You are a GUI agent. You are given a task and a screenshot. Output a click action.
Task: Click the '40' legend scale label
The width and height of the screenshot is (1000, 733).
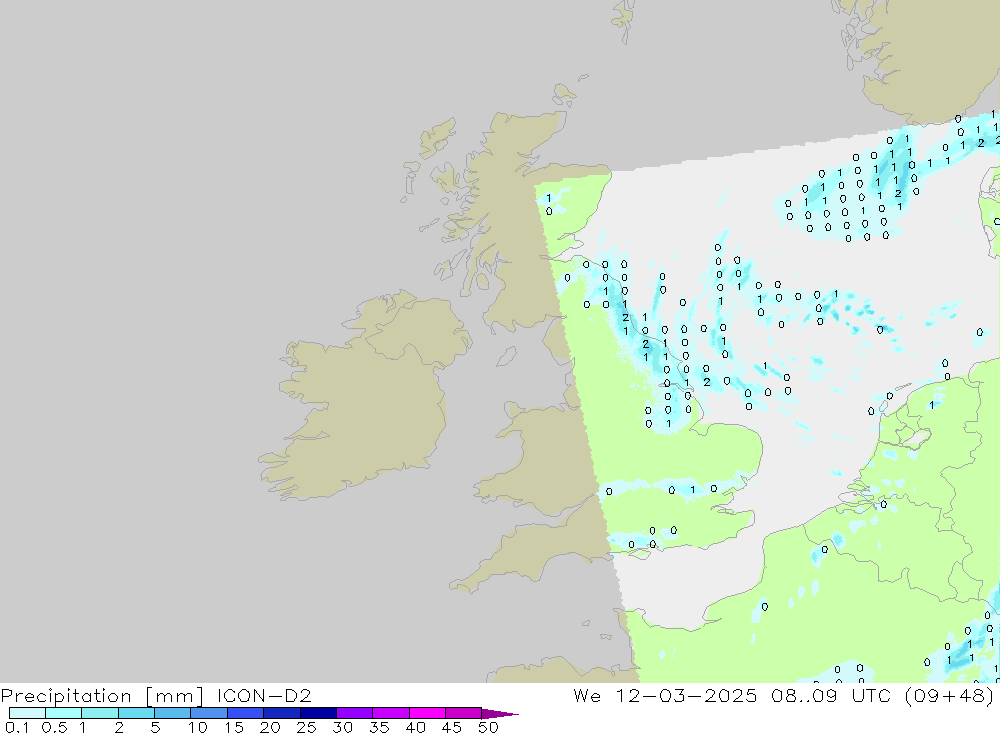415,727
